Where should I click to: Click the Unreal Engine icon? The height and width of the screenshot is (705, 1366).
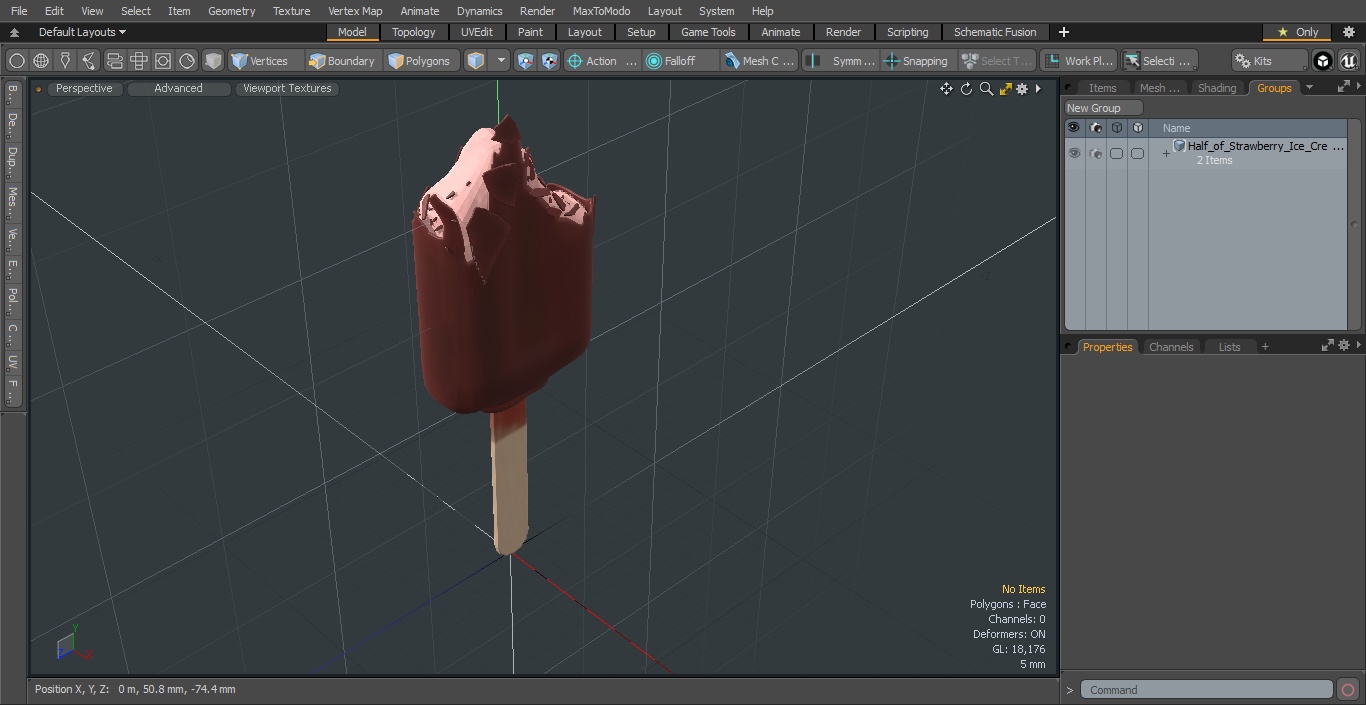1348,61
